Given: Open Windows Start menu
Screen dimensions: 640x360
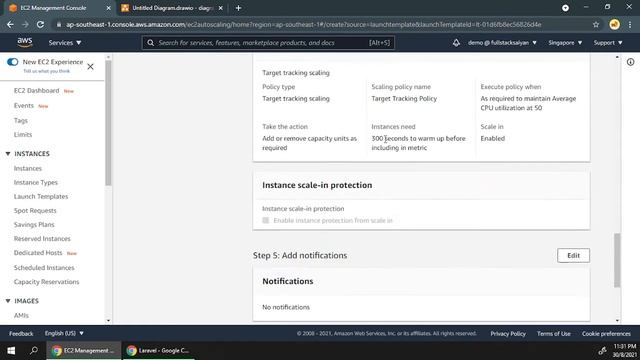Looking at the screenshot, I should click(11, 350).
